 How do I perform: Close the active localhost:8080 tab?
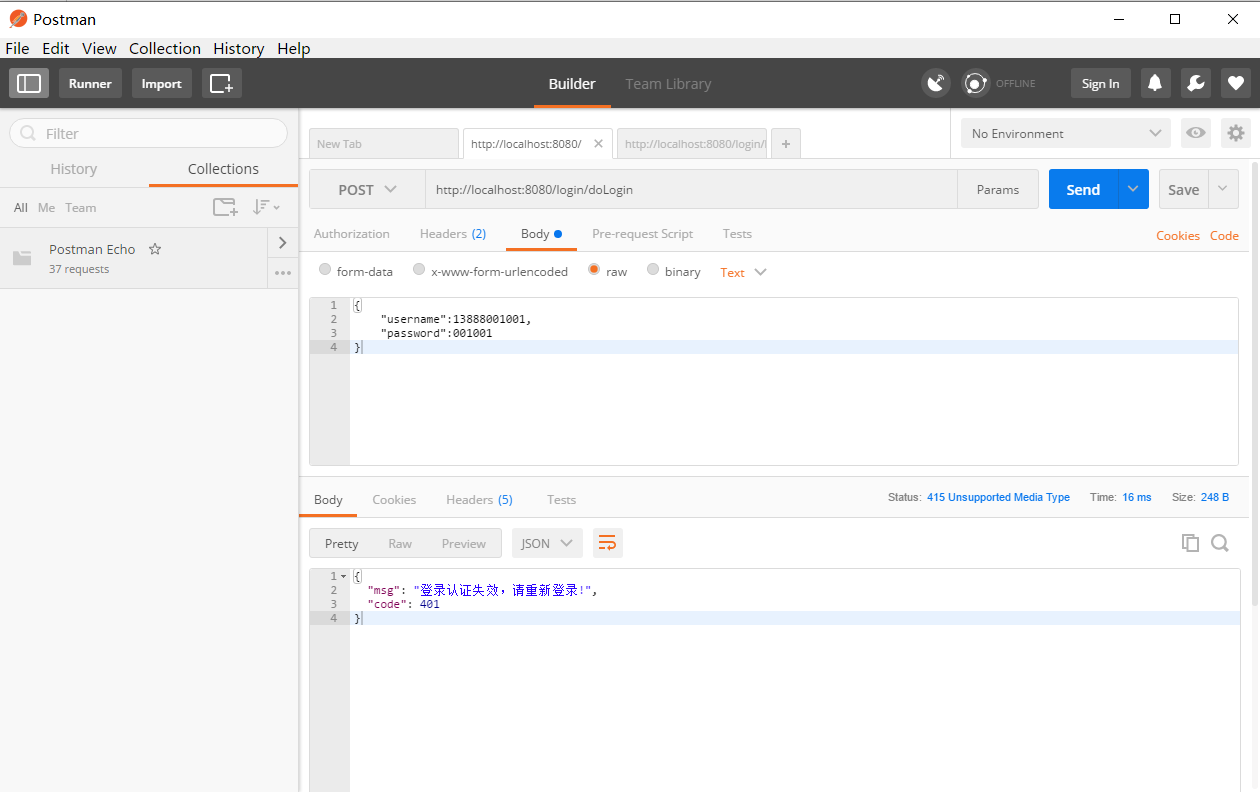(598, 143)
